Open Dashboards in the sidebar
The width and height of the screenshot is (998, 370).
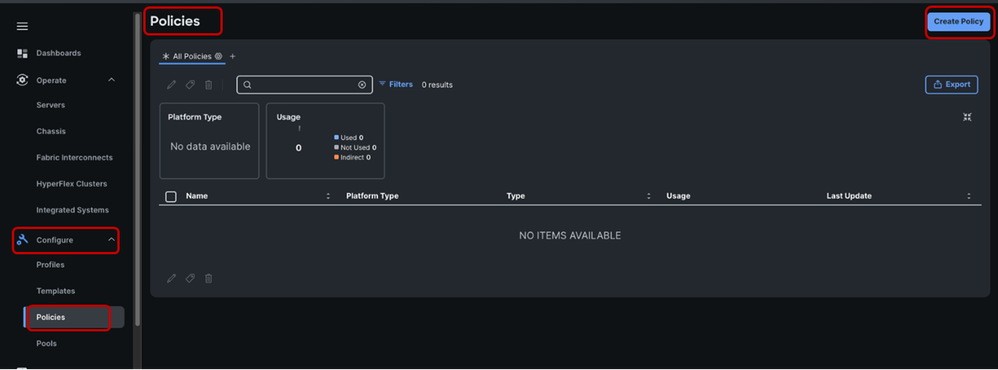59,53
